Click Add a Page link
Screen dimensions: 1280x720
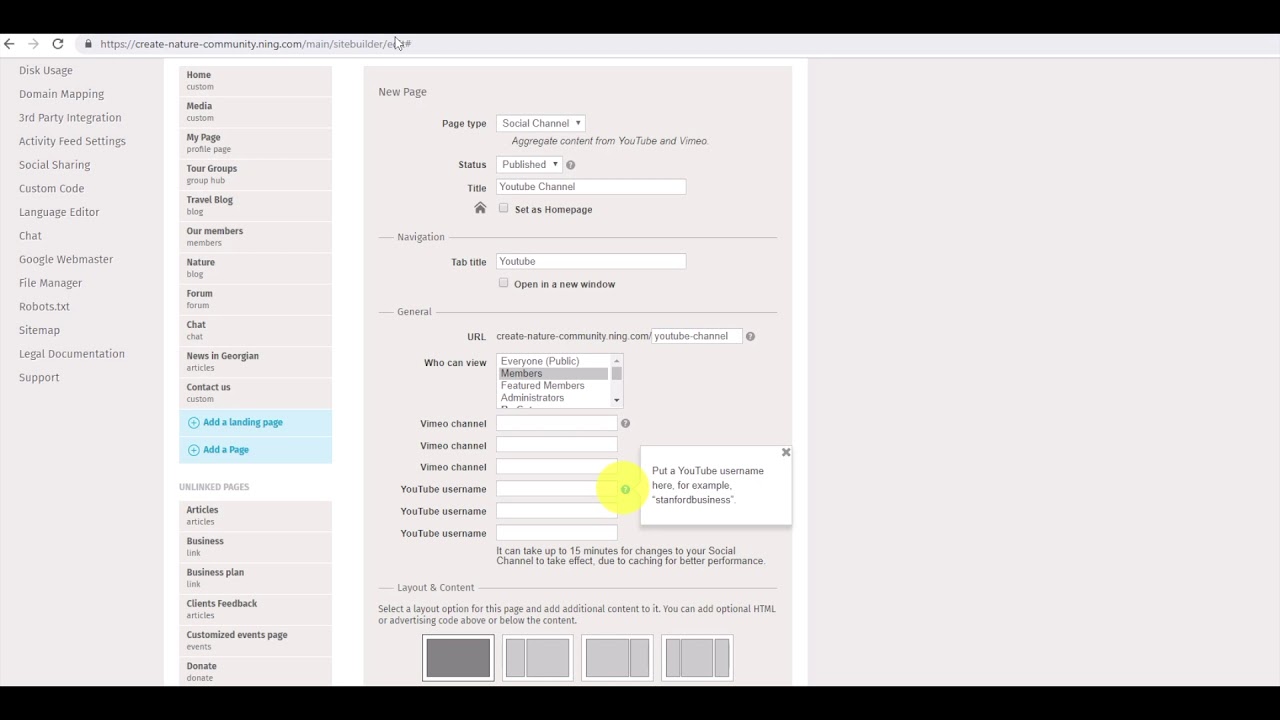[226, 450]
